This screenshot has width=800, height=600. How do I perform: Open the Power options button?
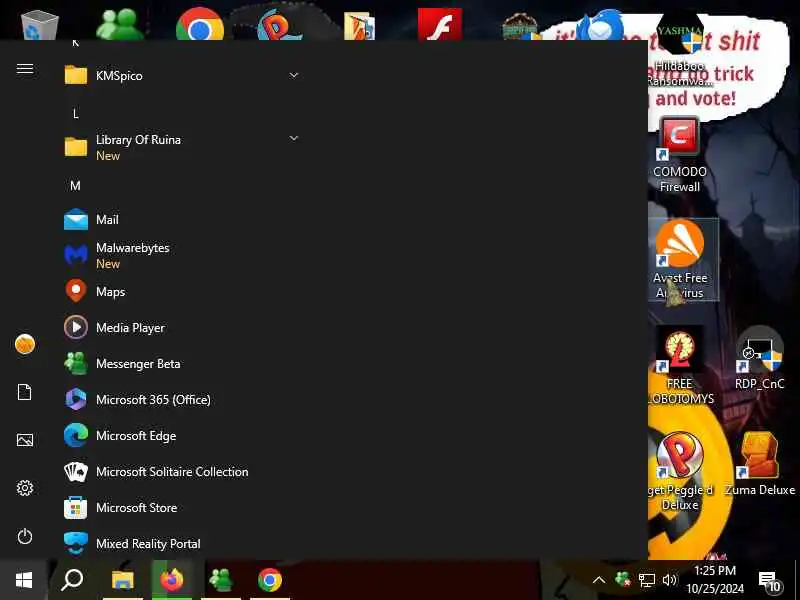coord(24,536)
